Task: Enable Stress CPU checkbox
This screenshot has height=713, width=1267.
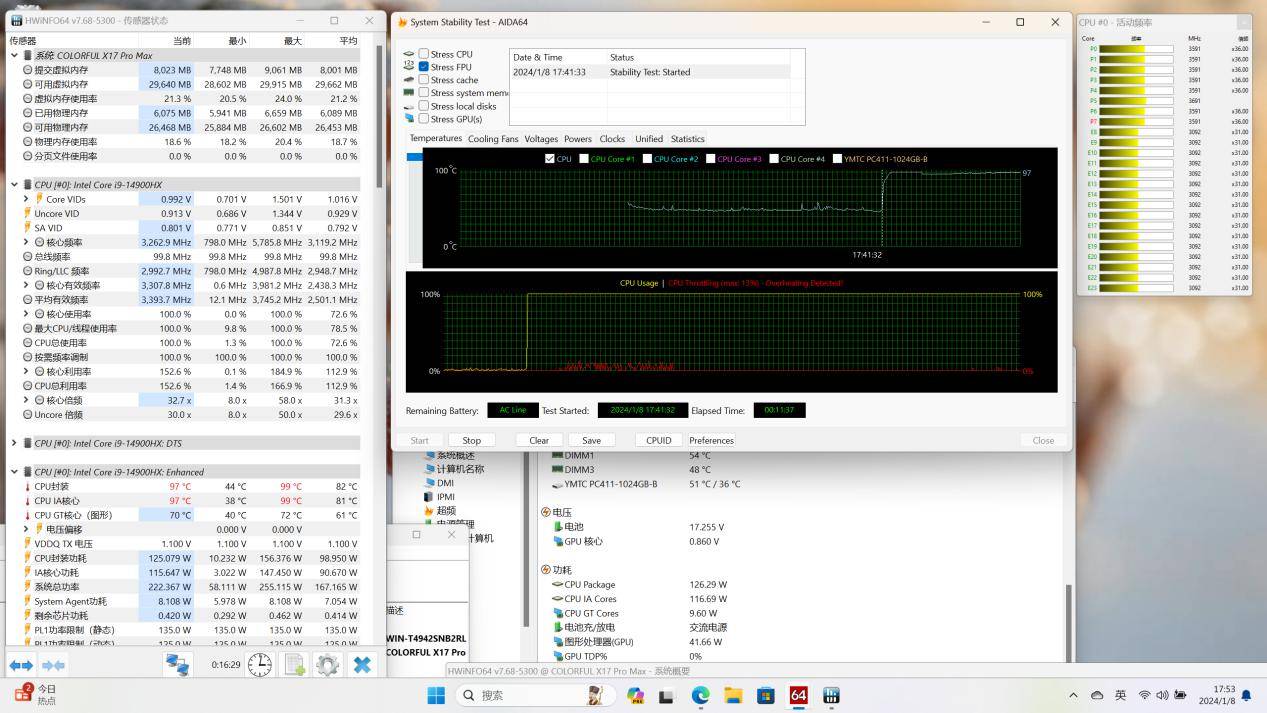Action: [424, 54]
